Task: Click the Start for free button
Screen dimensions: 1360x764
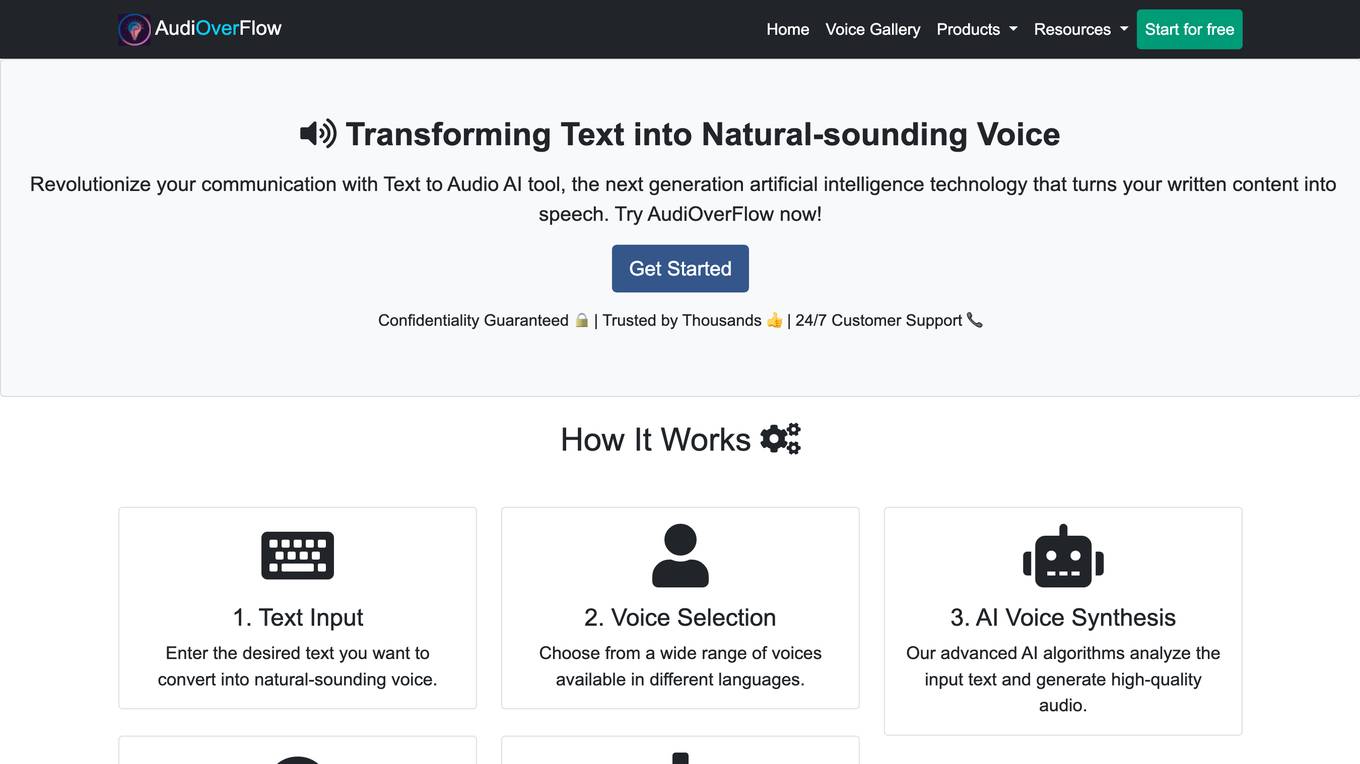Action: 1190,29
